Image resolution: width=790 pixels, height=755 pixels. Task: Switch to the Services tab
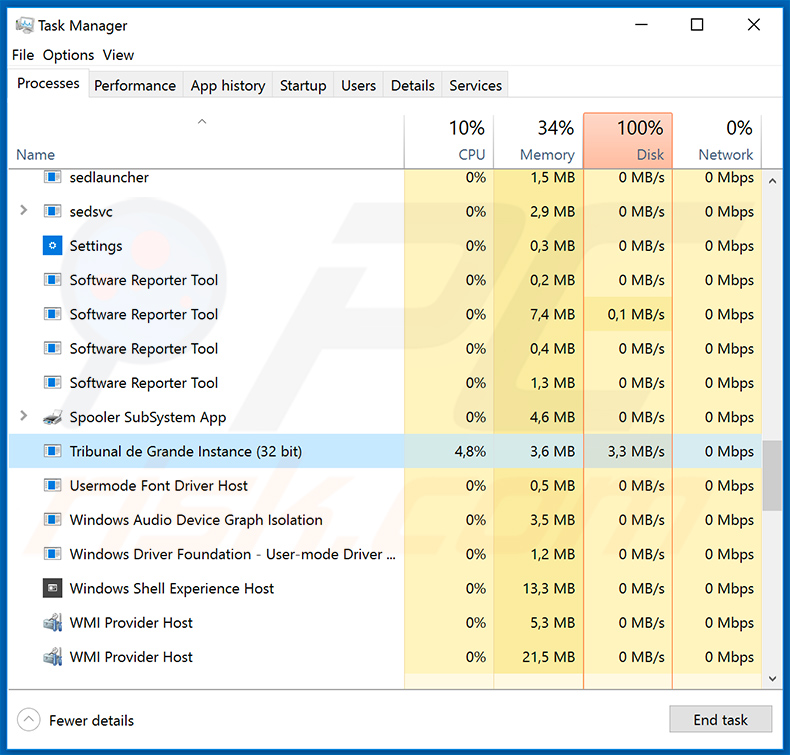point(476,85)
